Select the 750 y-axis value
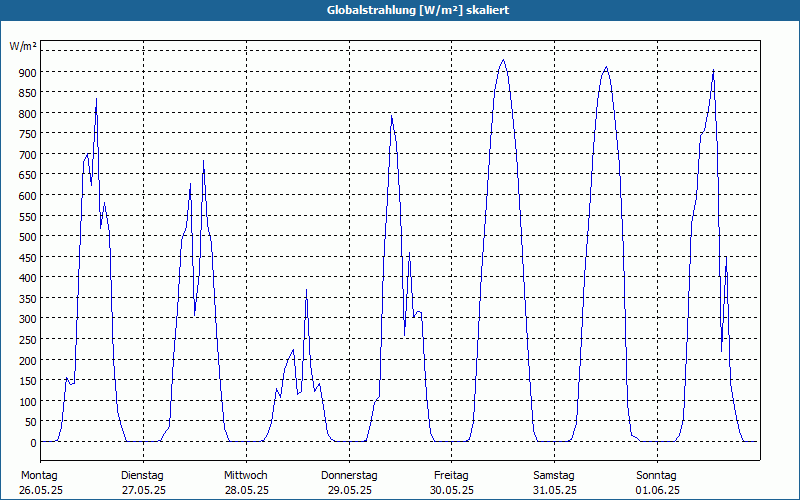 (x=28, y=134)
